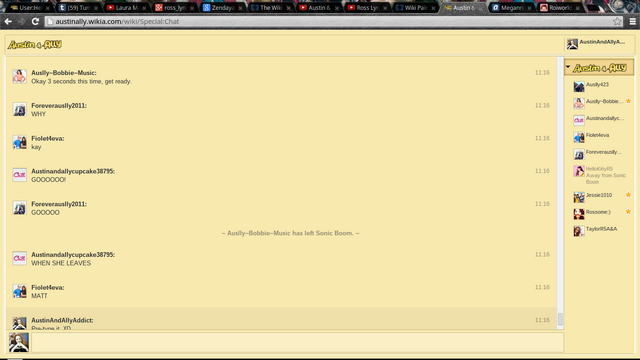This screenshot has width=640, height=360.
Task: Click Jessie1010 avatar in user list
Action: point(579,197)
